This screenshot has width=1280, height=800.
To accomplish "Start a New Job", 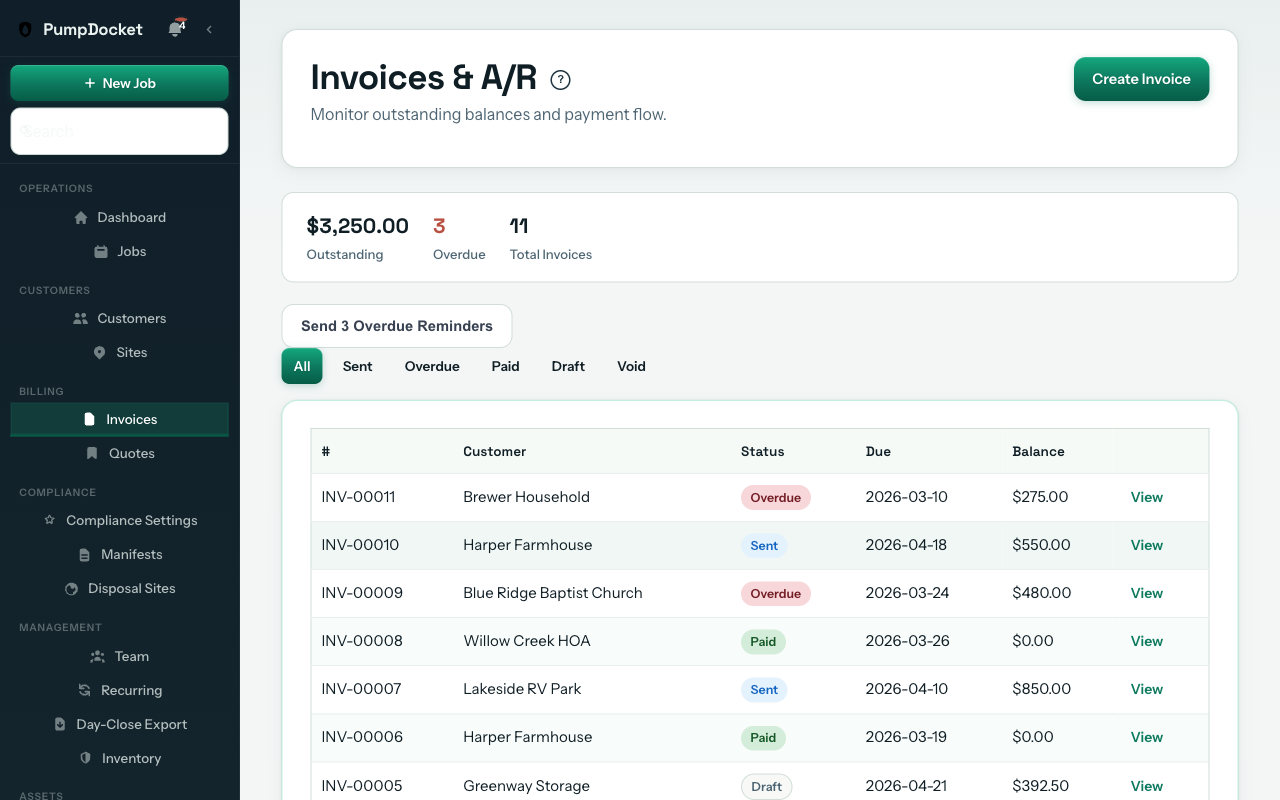I will (119, 83).
